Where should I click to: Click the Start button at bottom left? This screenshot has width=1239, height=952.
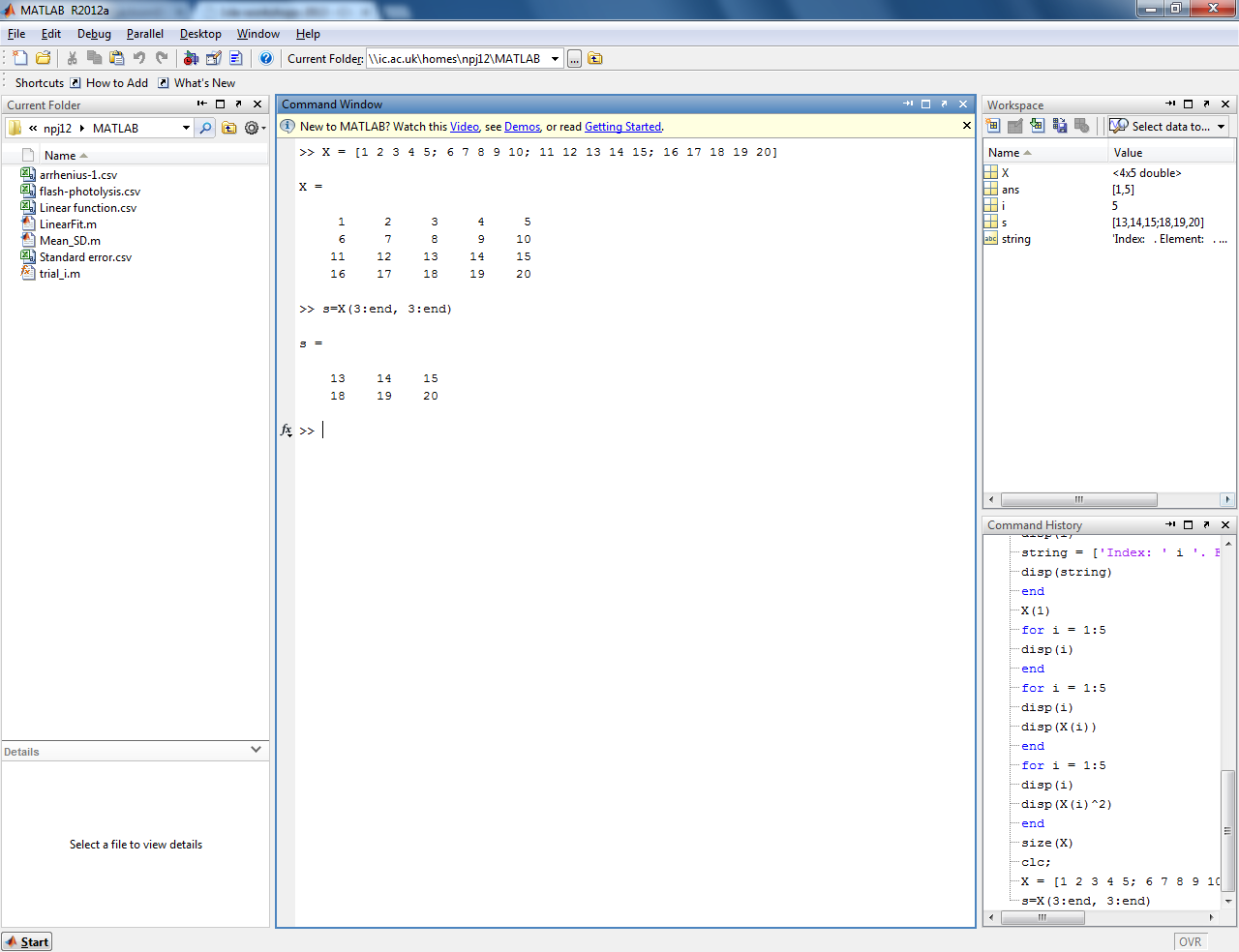[x=27, y=941]
